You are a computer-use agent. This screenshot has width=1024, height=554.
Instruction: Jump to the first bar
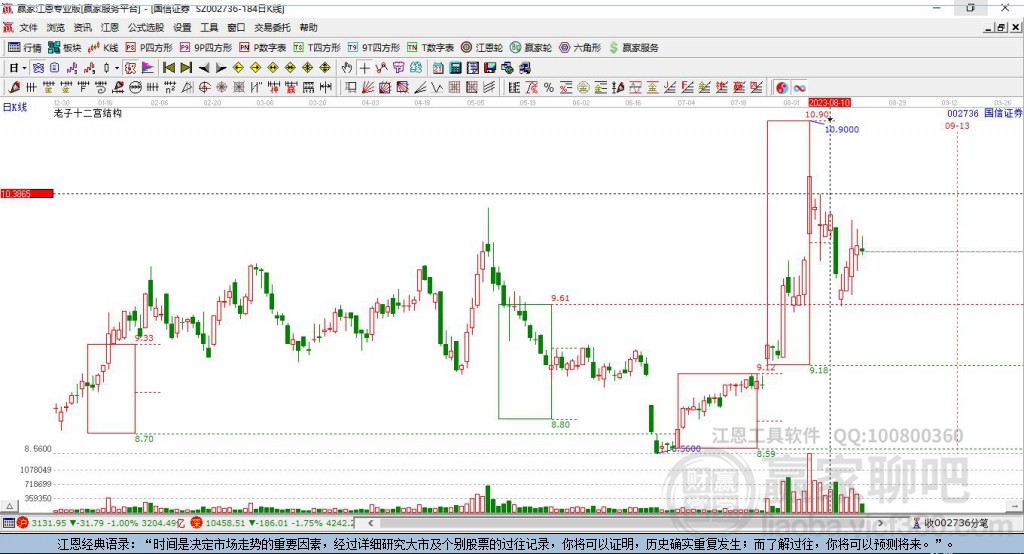(168, 68)
